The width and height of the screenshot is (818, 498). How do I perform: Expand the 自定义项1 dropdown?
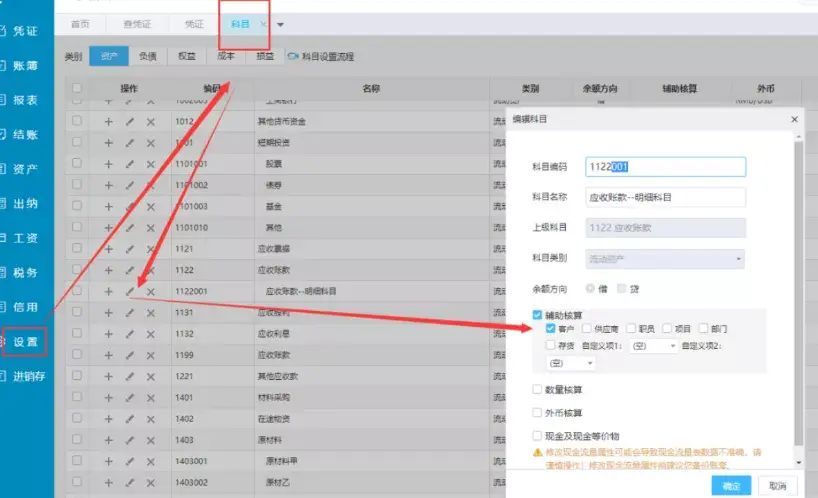[x=654, y=346]
